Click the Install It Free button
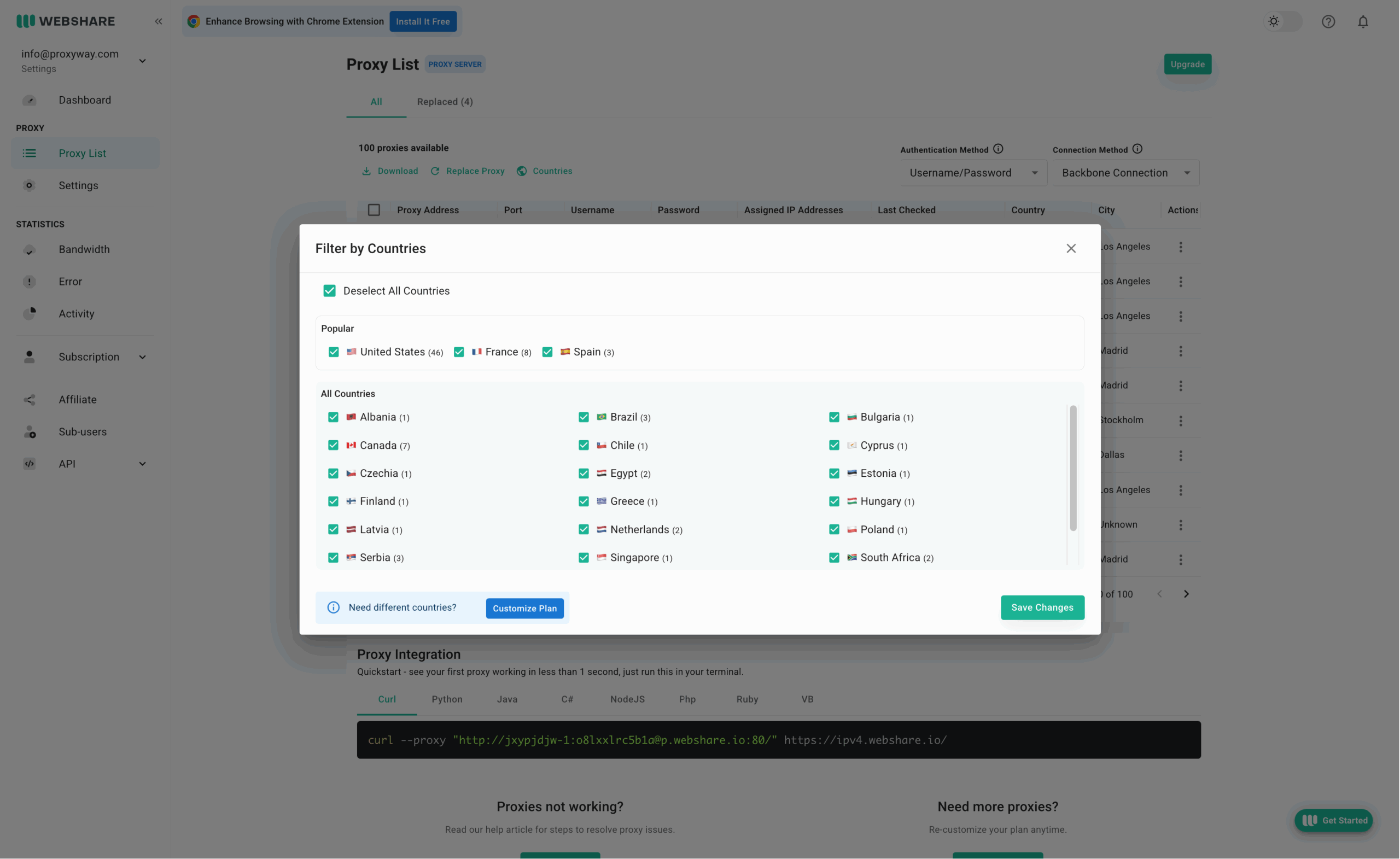Image resolution: width=1400 pixels, height=859 pixels. [423, 21]
